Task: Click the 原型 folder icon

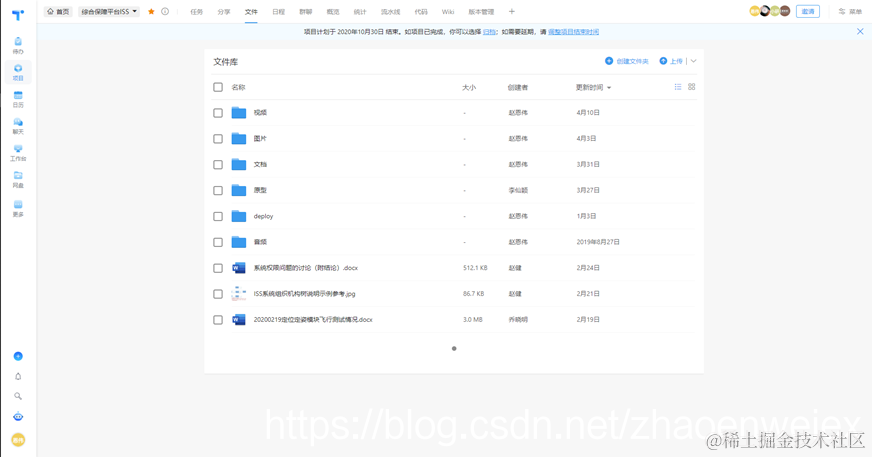Action: (x=239, y=190)
